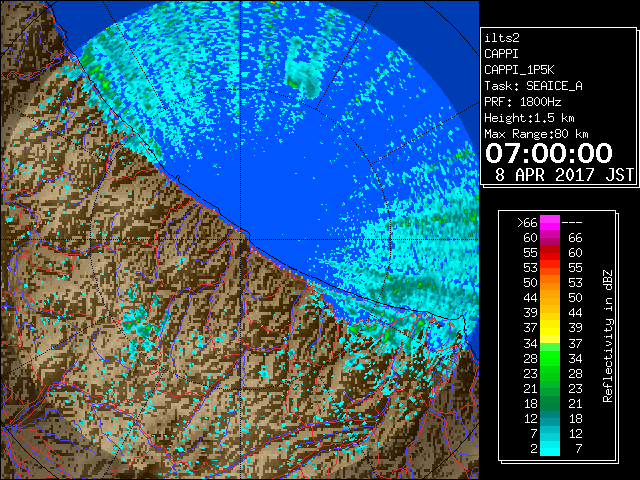Click the magenta >66 dBZ swatch
640x480 pixels.
(550, 223)
